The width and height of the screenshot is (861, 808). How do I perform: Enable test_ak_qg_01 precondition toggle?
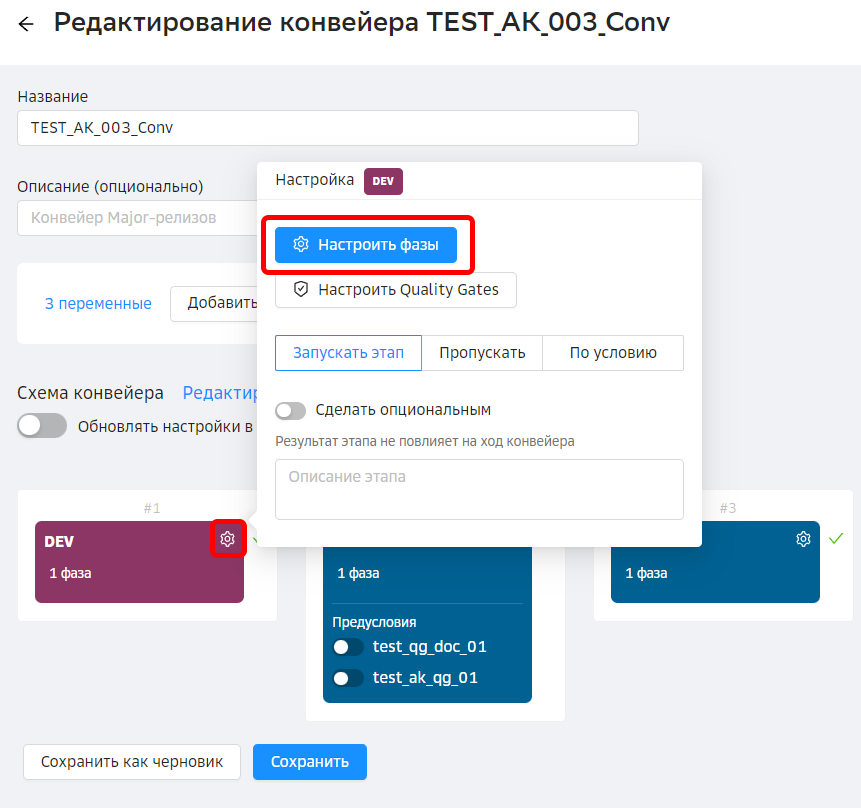(x=348, y=678)
